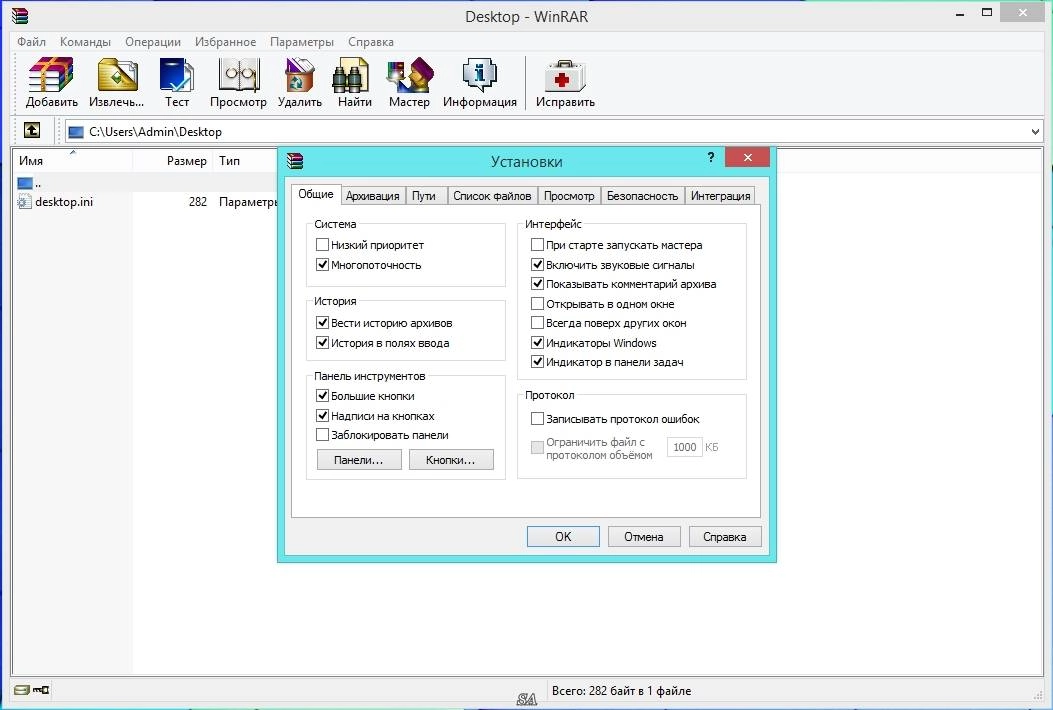Switch to the Список файлов tab

(492, 195)
